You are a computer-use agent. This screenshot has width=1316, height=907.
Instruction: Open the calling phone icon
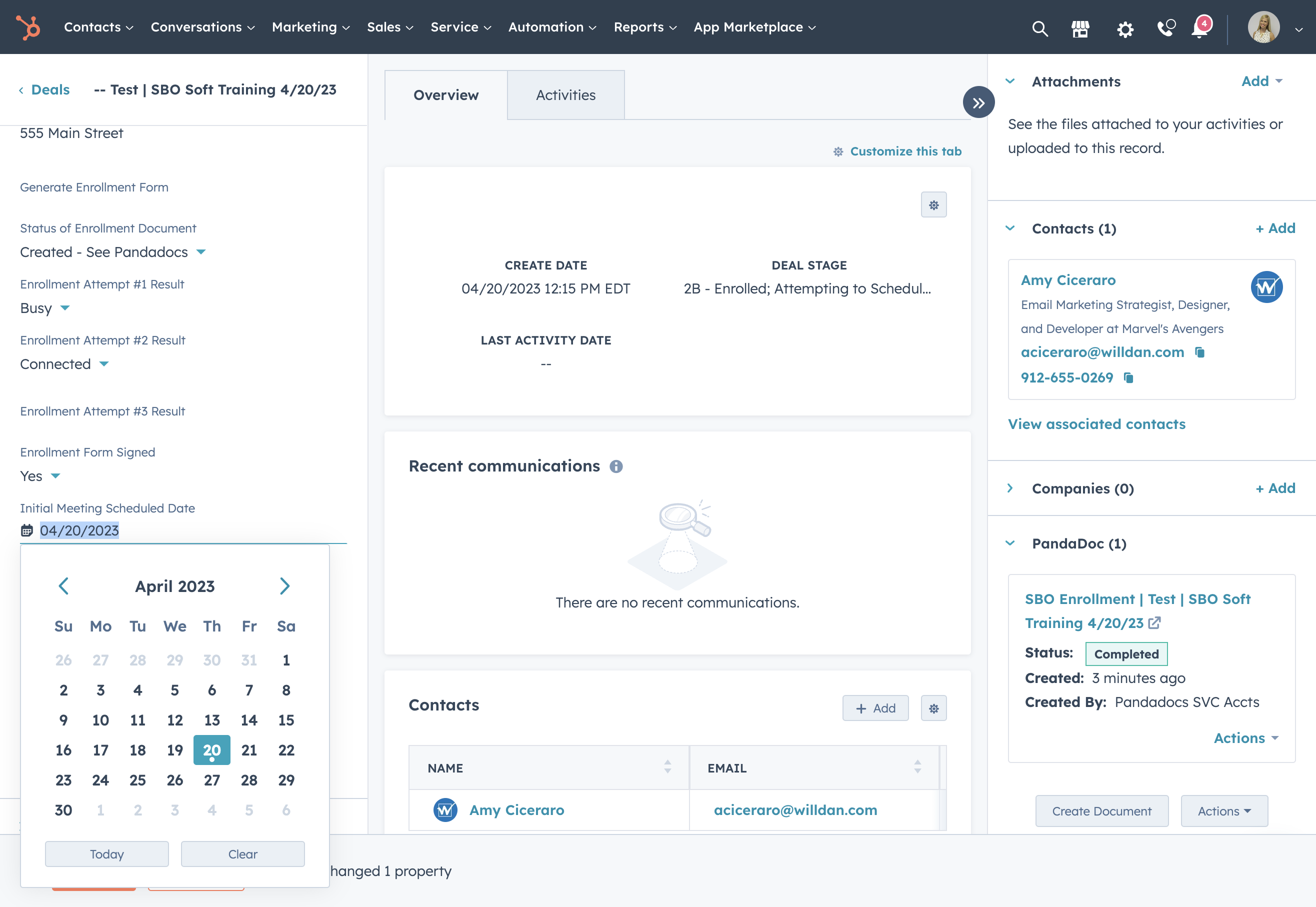pyautogui.click(x=1165, y=28)
